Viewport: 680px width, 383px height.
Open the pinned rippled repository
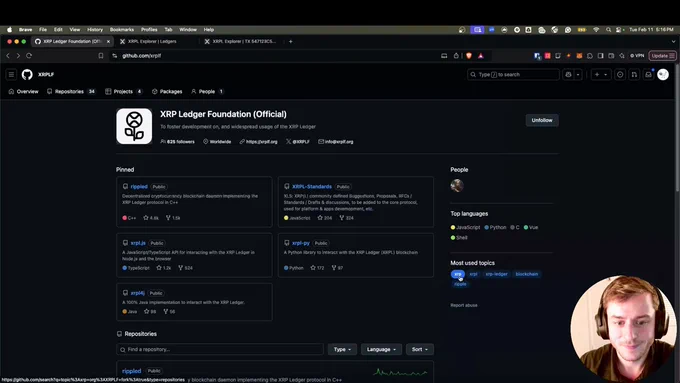(x=139, y=187)
